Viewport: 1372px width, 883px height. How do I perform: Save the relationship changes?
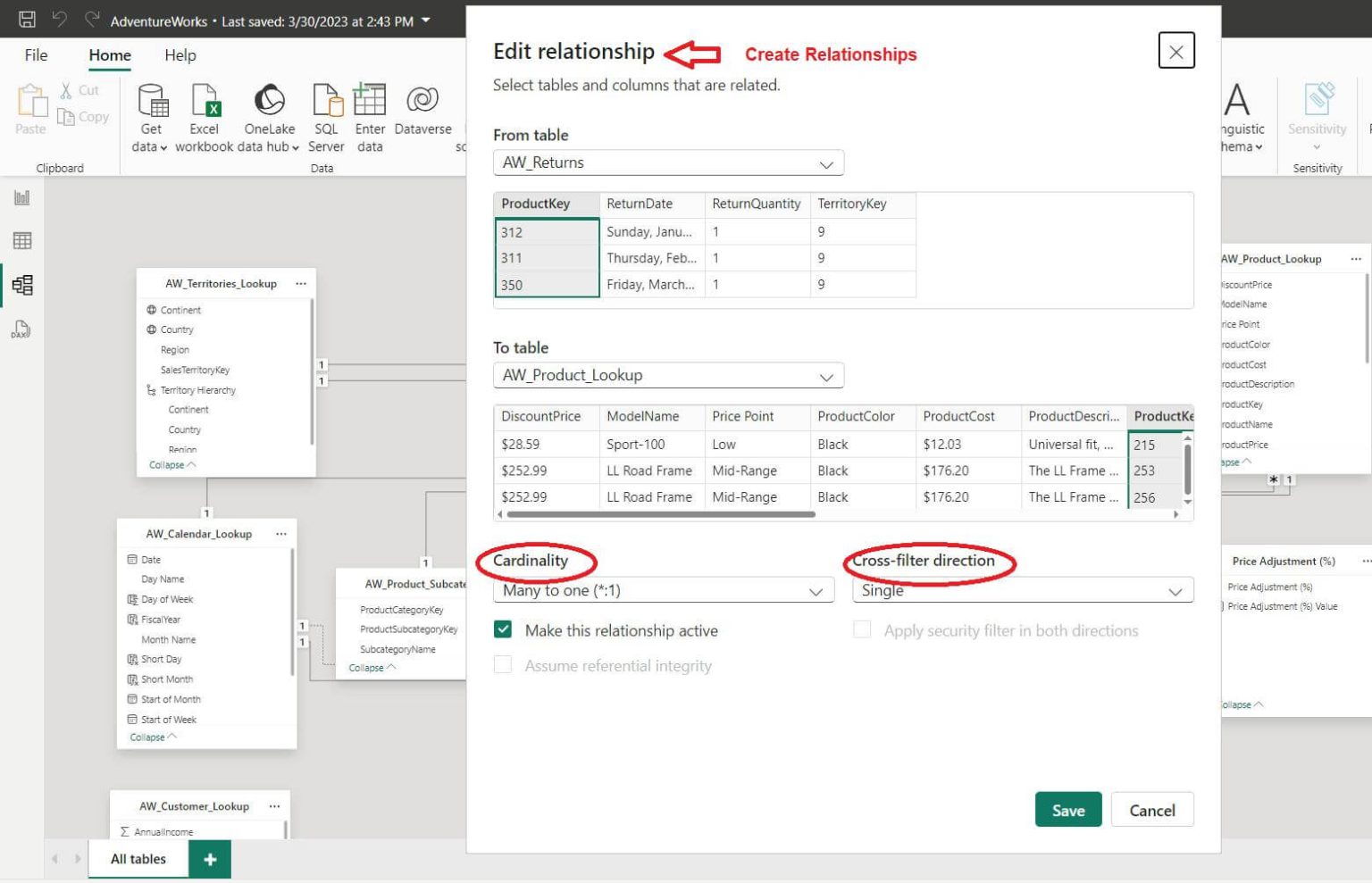click(1067, 810)
